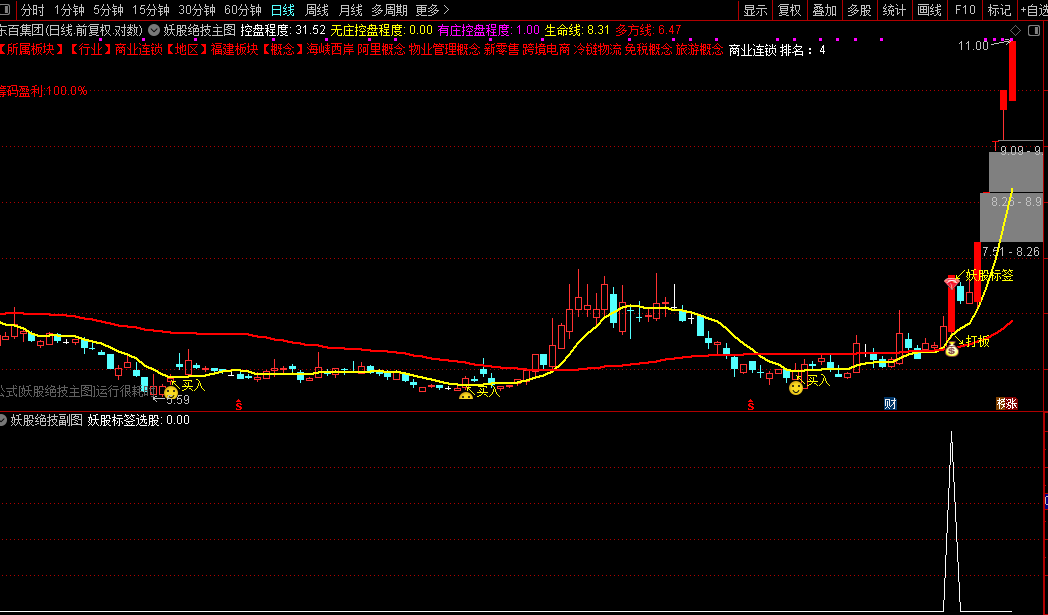This screenshot has width=1048, height=615.
Task: Click the diamond icon at chart top-right
Action: (1015, 30)
